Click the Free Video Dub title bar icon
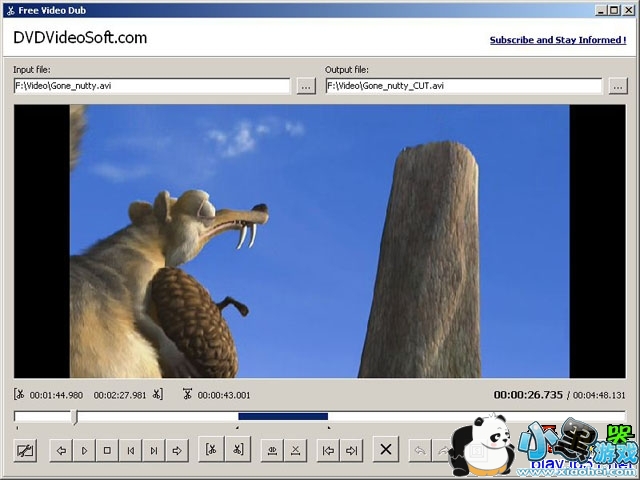Viewport: 640px width, 480px height. (x=11, y=11)
